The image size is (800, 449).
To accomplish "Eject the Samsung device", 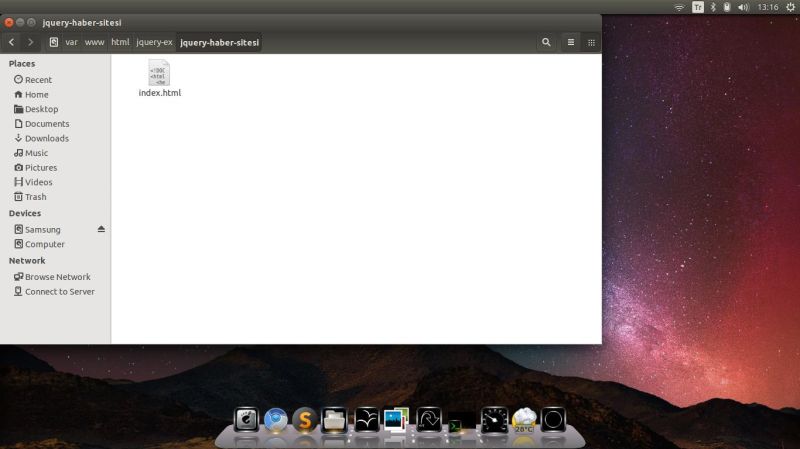I will (x=101, y=229).
